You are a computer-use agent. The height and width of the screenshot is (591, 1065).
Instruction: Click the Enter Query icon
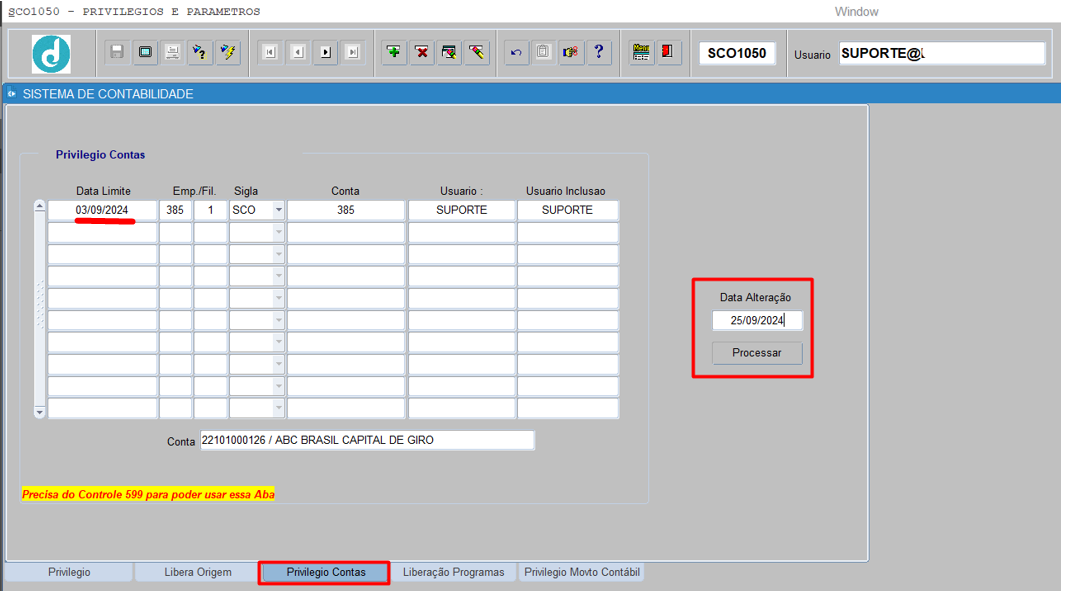pyautogui.click(x=200, y=52)
